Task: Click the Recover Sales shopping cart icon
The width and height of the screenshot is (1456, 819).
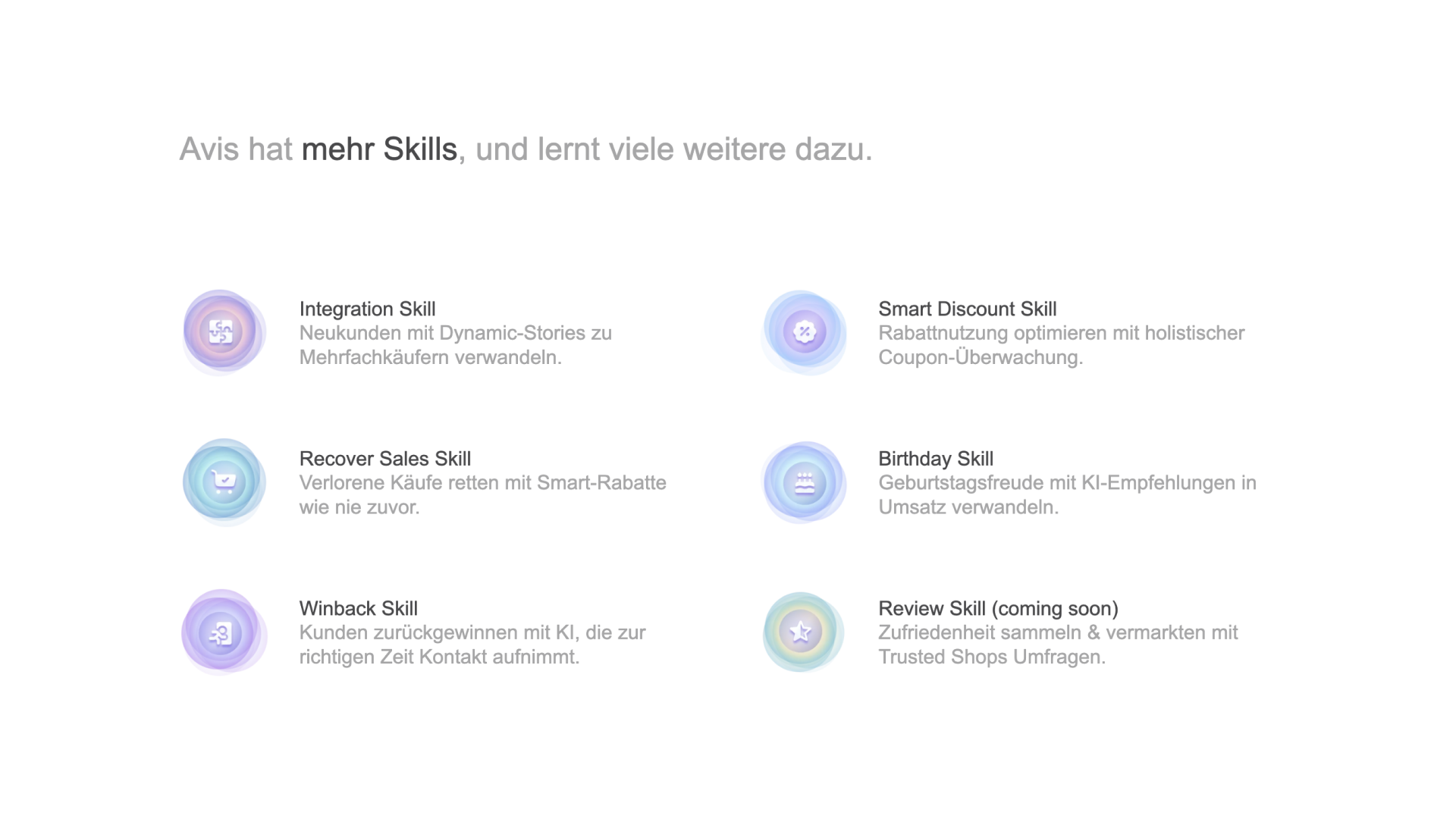Action: [x=224, y=481]
